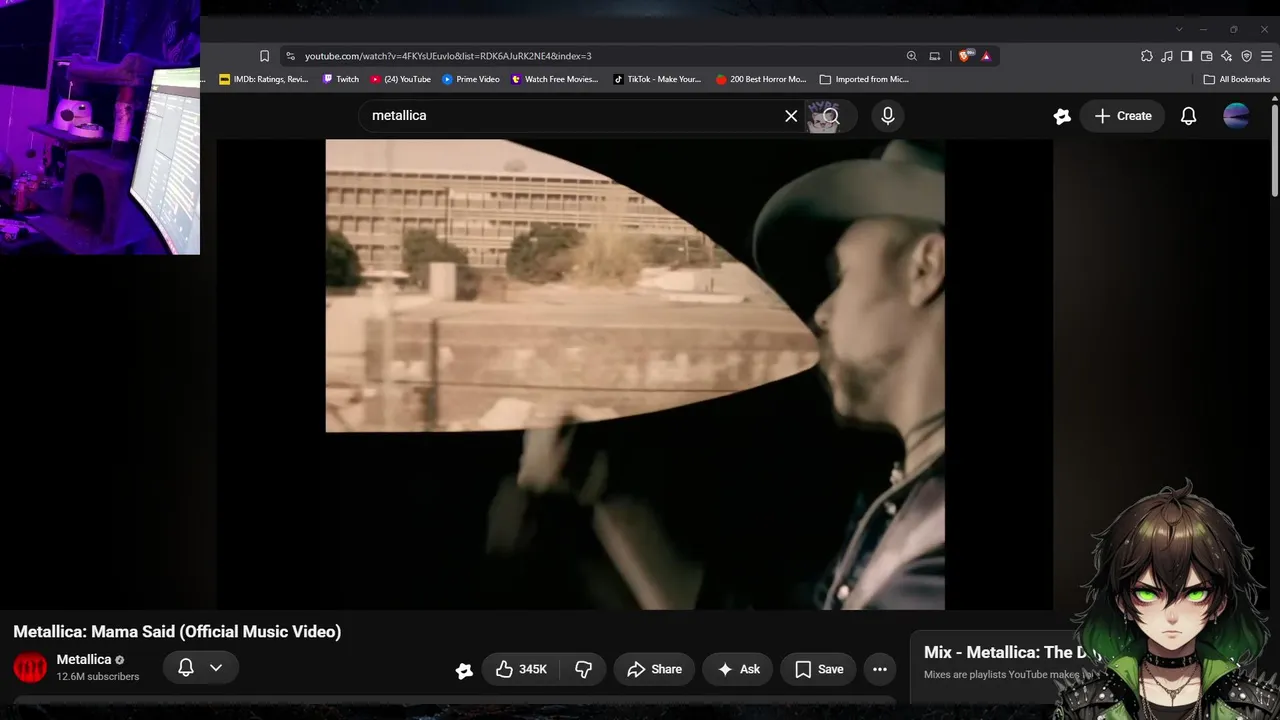Open the browser main hamburger menu

click(x=1267, y=56)
